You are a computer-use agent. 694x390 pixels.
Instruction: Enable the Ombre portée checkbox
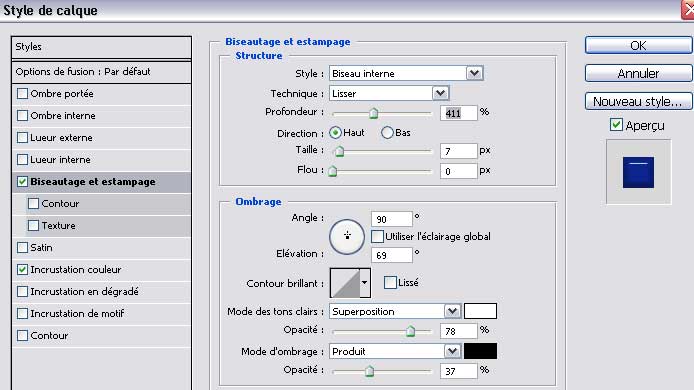[x=22, y=94]
